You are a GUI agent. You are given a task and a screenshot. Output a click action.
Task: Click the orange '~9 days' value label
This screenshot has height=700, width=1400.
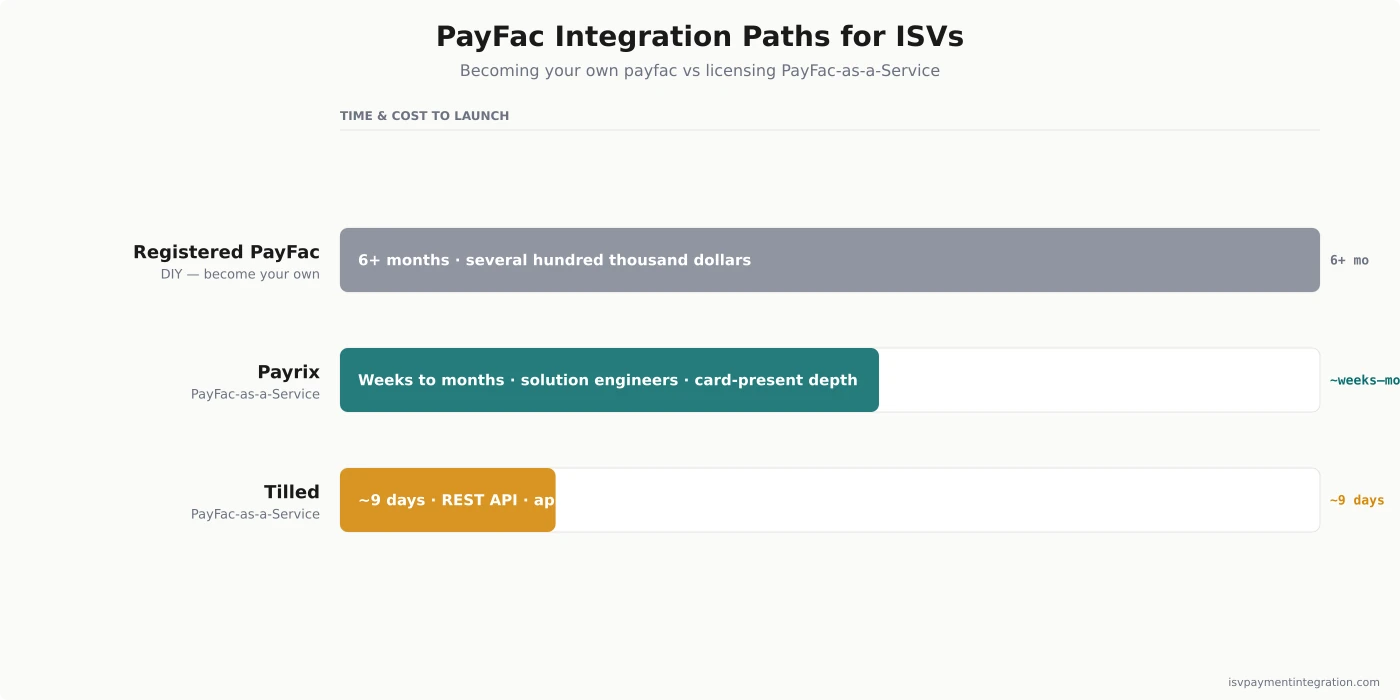(1357, 500)
